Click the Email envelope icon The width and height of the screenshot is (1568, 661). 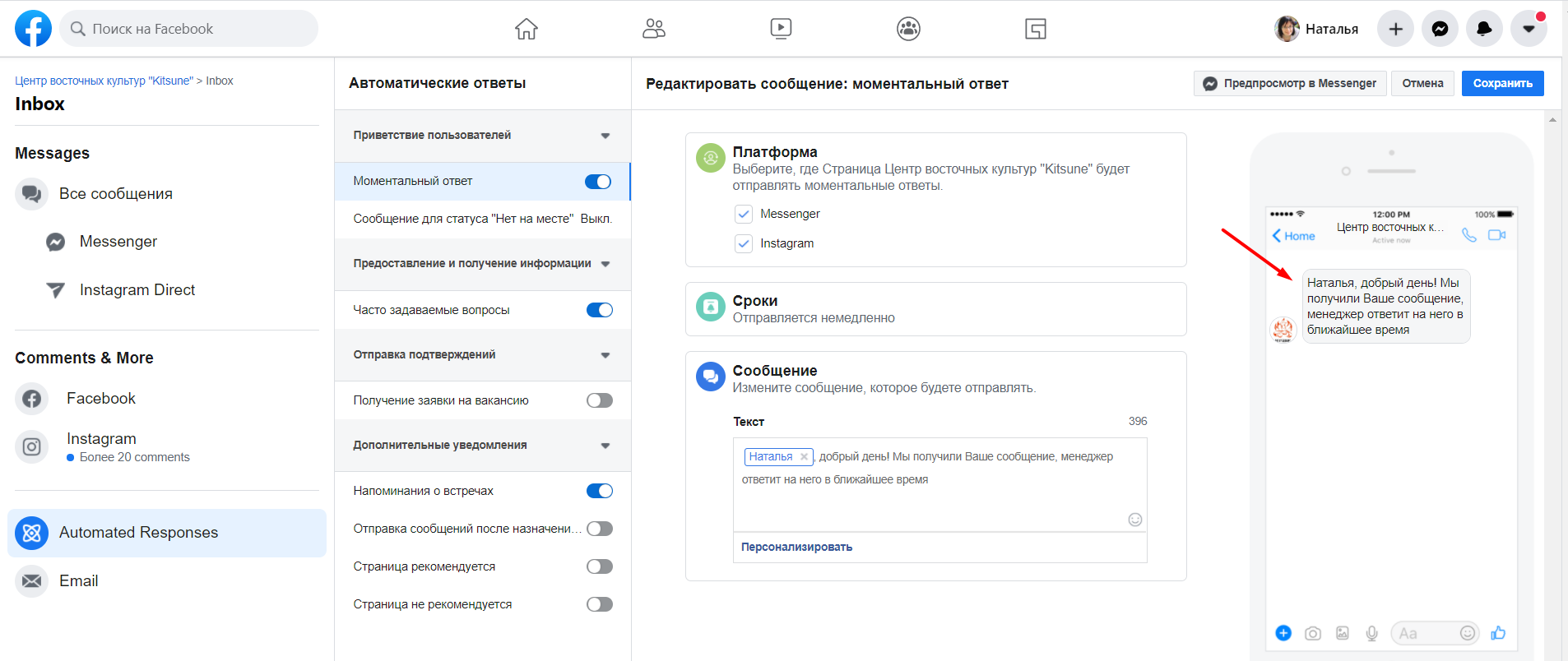32,581
